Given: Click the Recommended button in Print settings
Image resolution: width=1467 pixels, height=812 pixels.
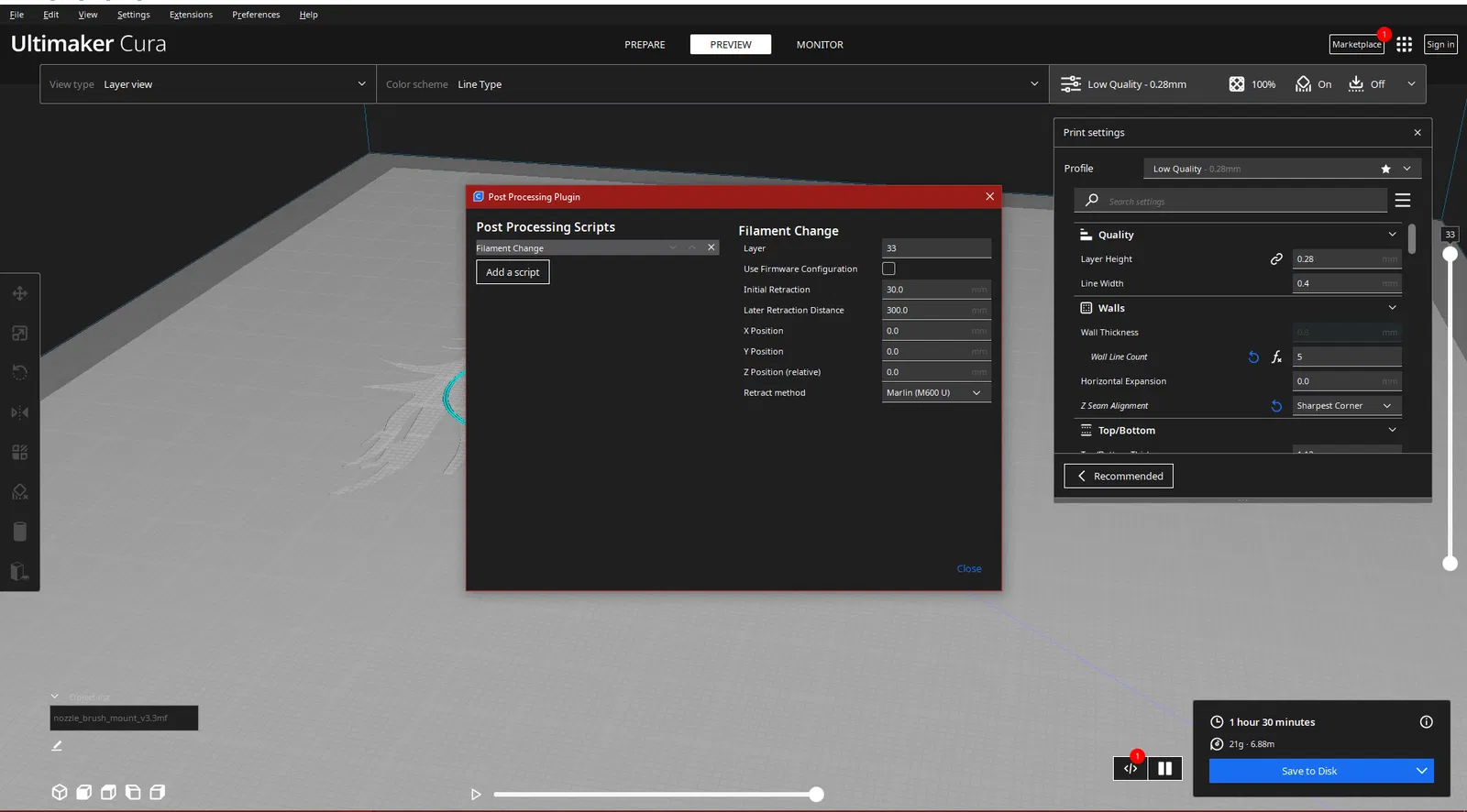Looking at the screenshot, I should pos(1119,477).
